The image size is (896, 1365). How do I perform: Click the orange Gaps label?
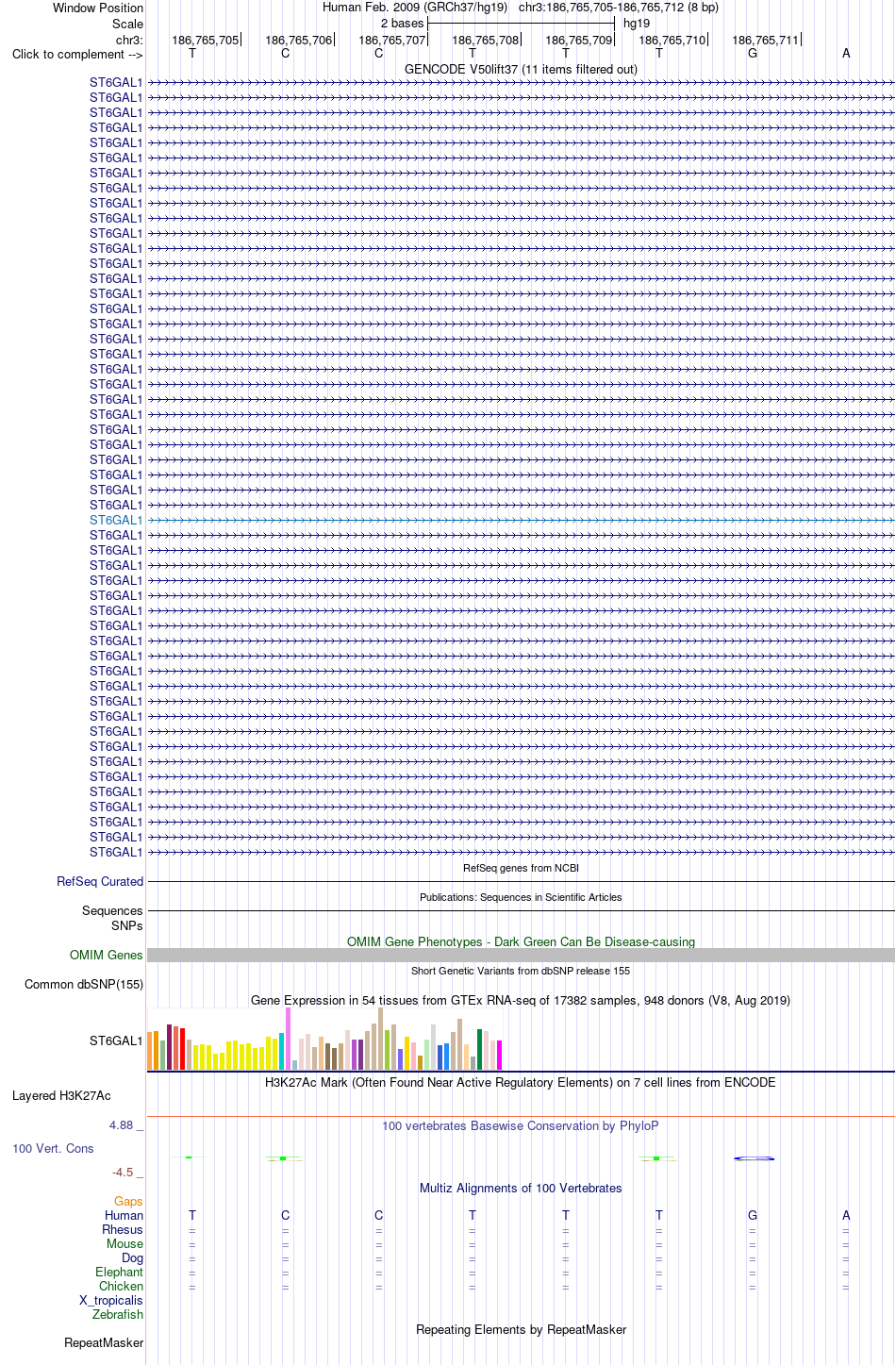click(128, 1202)
